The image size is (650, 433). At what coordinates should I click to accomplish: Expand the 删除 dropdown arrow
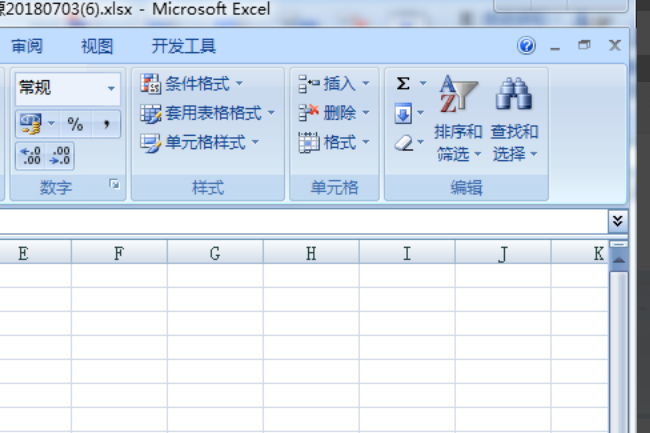(366, 113)
